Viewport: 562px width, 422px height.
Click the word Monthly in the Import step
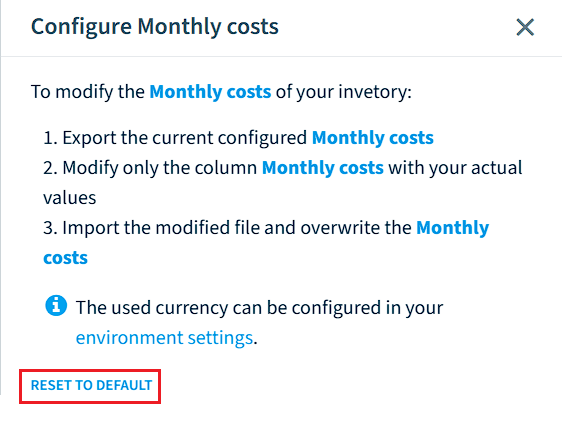[452, 228]
